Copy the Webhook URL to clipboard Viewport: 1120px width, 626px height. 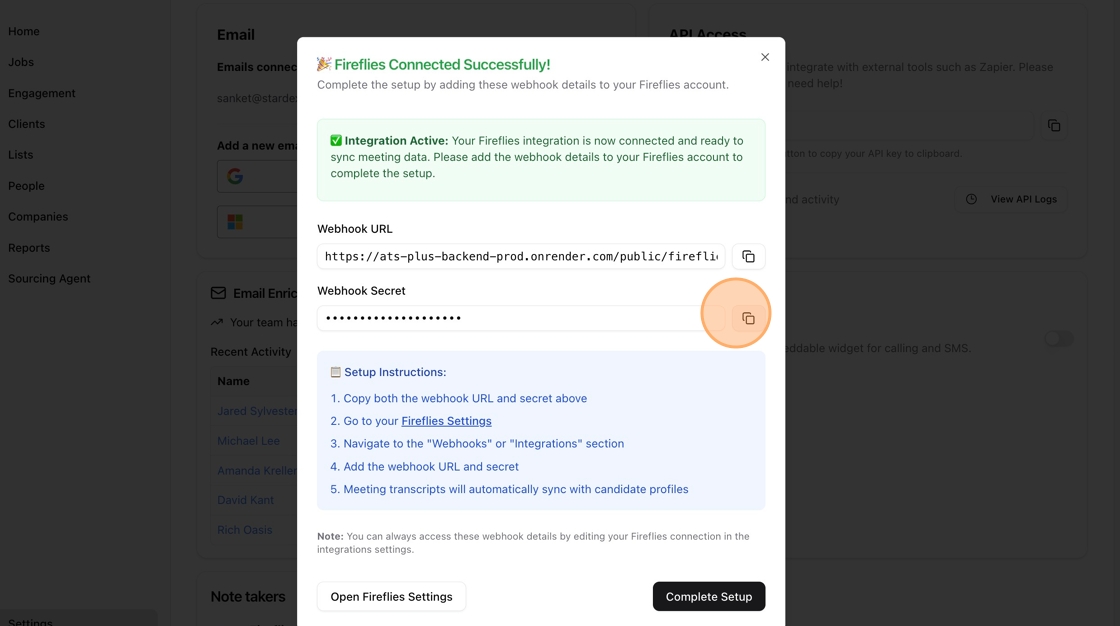pyautogui.click(x=748, y=257)
